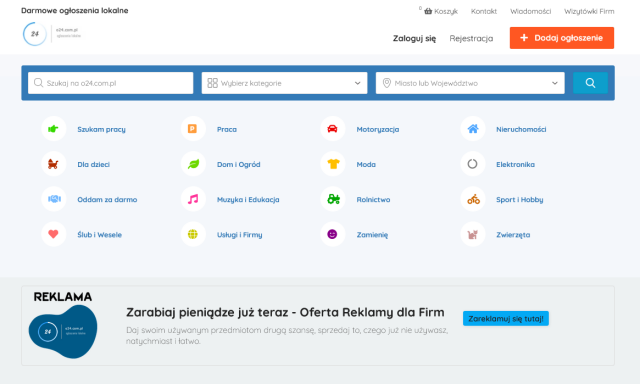The height and width of the screenshot is (384, 640).
Task: Open the Motoryzacja category link
Action: 378,129
